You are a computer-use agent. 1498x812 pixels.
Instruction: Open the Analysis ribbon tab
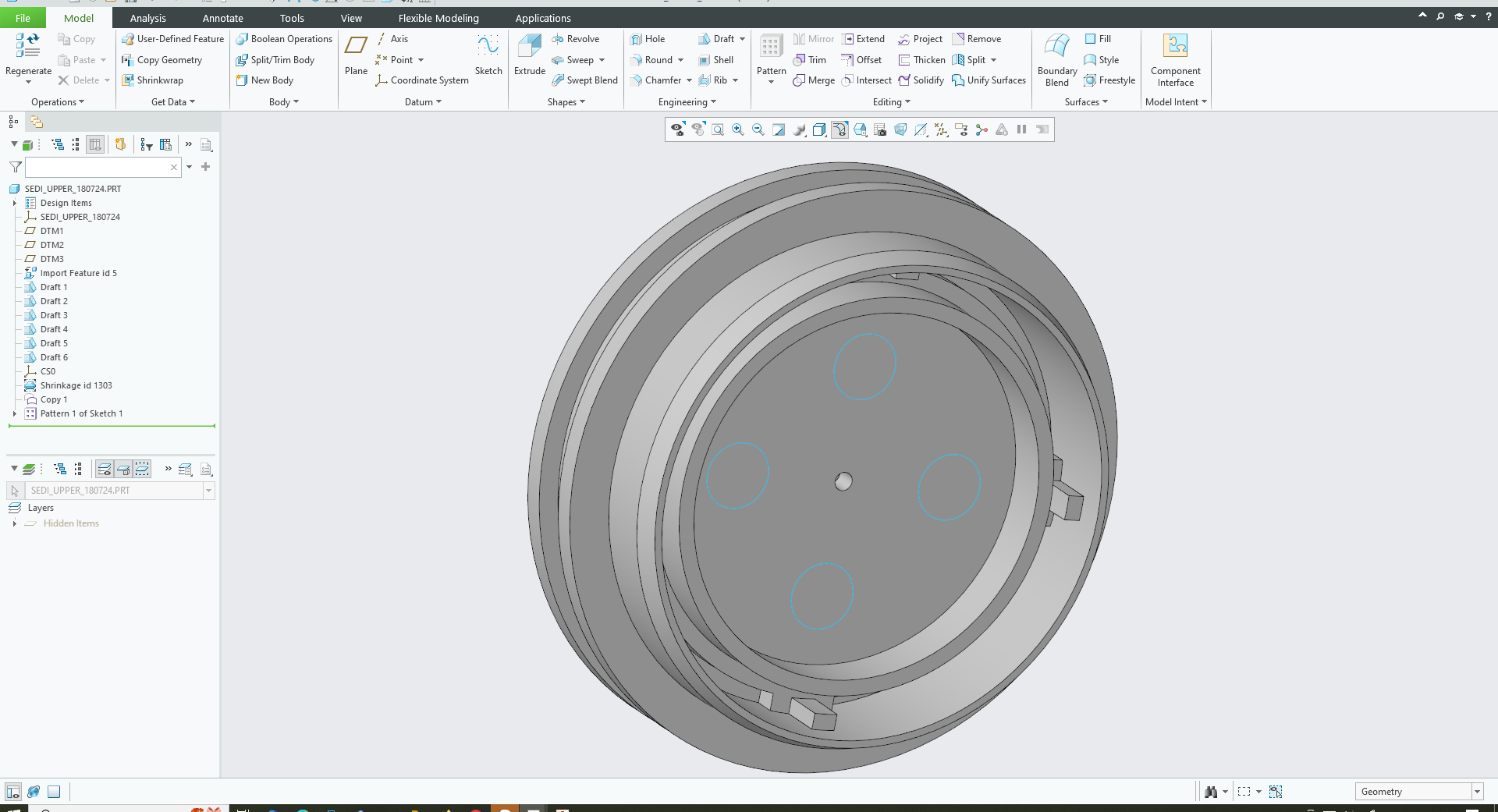point(147,18)
